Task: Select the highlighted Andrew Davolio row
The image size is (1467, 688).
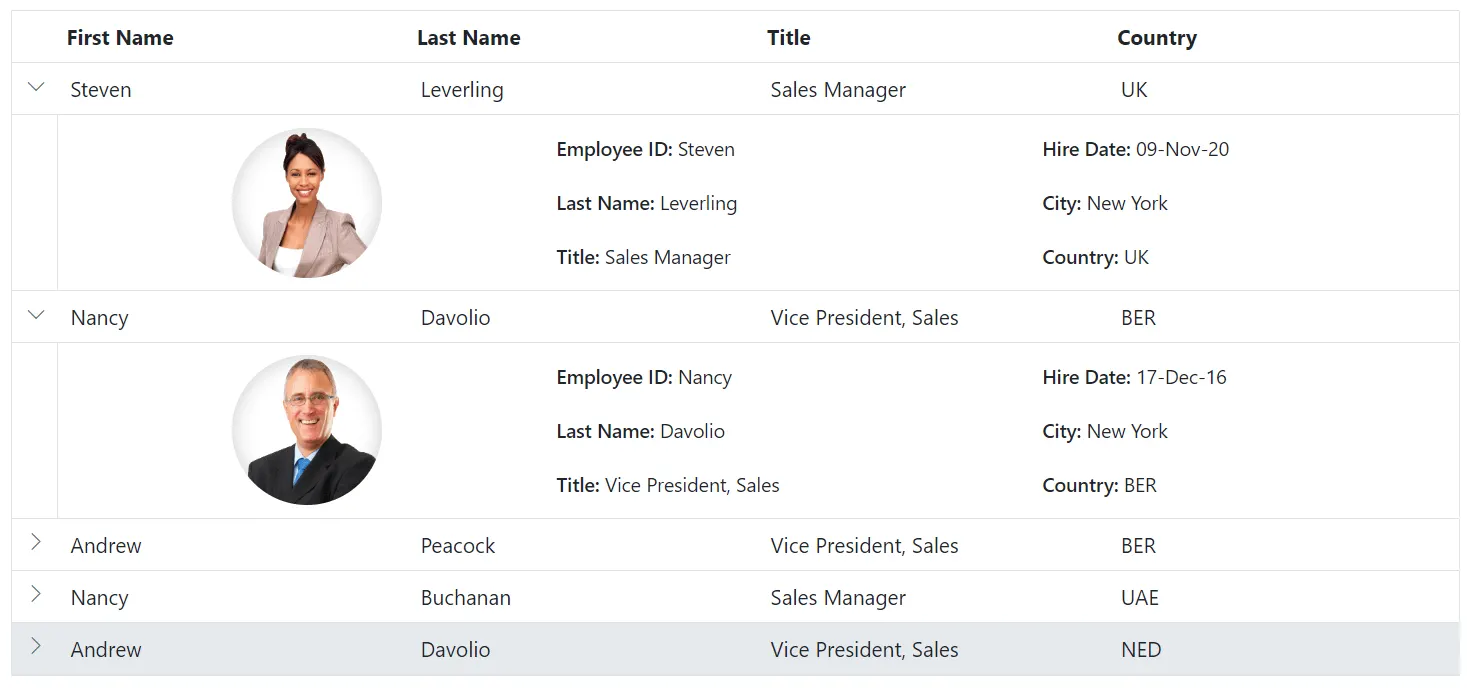Action: pos(700,649)
